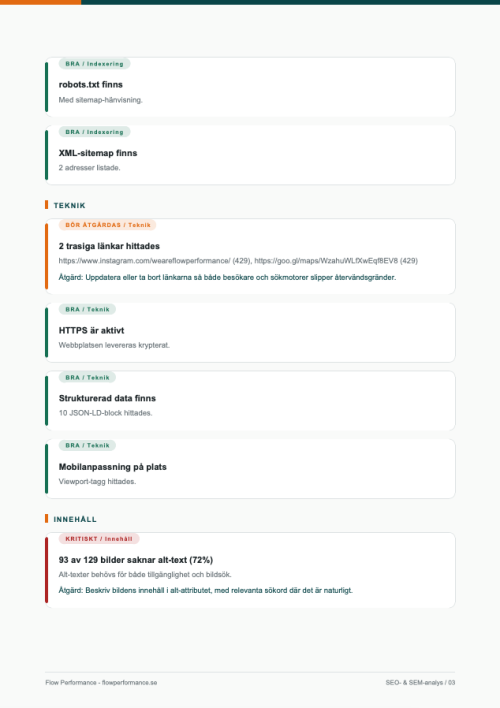Click the red 'KRITISKT / Innehåll' badge
The image size is (500, 708).
tap(99, 539)
